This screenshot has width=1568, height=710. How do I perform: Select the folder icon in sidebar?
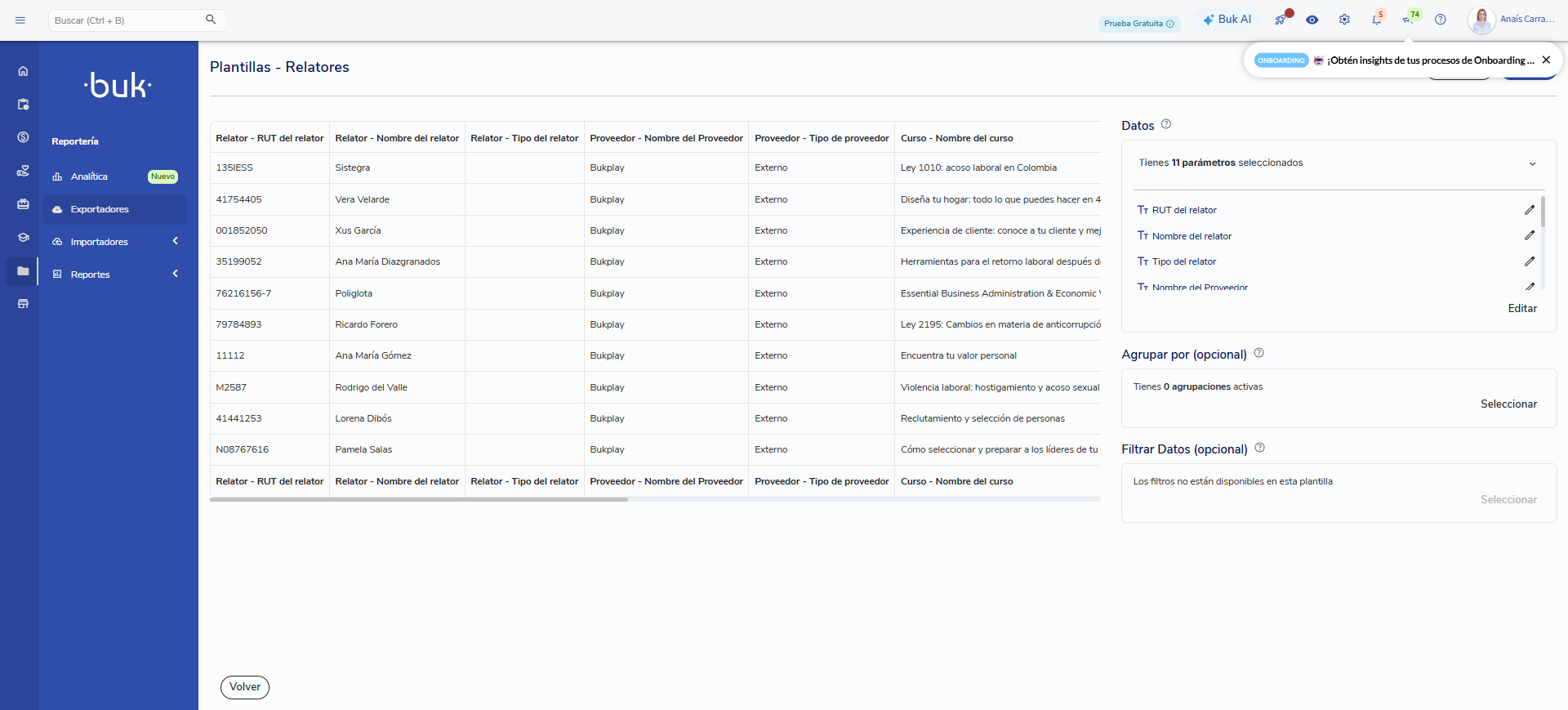[x=23, y=271]
